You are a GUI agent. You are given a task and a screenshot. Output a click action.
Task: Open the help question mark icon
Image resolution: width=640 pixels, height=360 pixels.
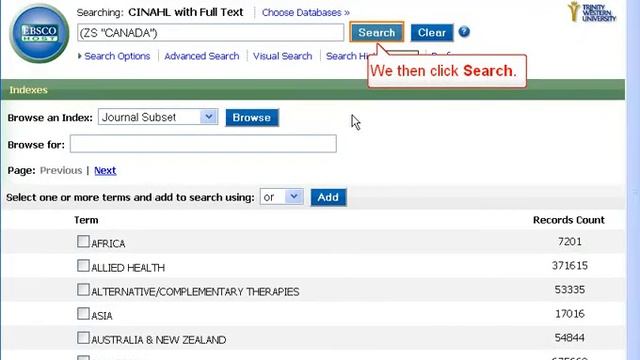464,31
